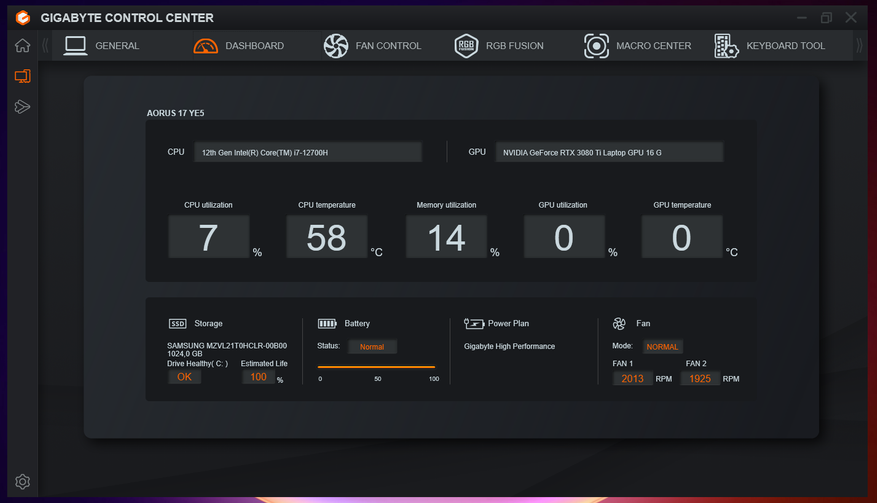The height and width of the screenshot is (503, 877).
Task: Click the Drive Healthy OK indicator
Action: [x=184, y=377]
